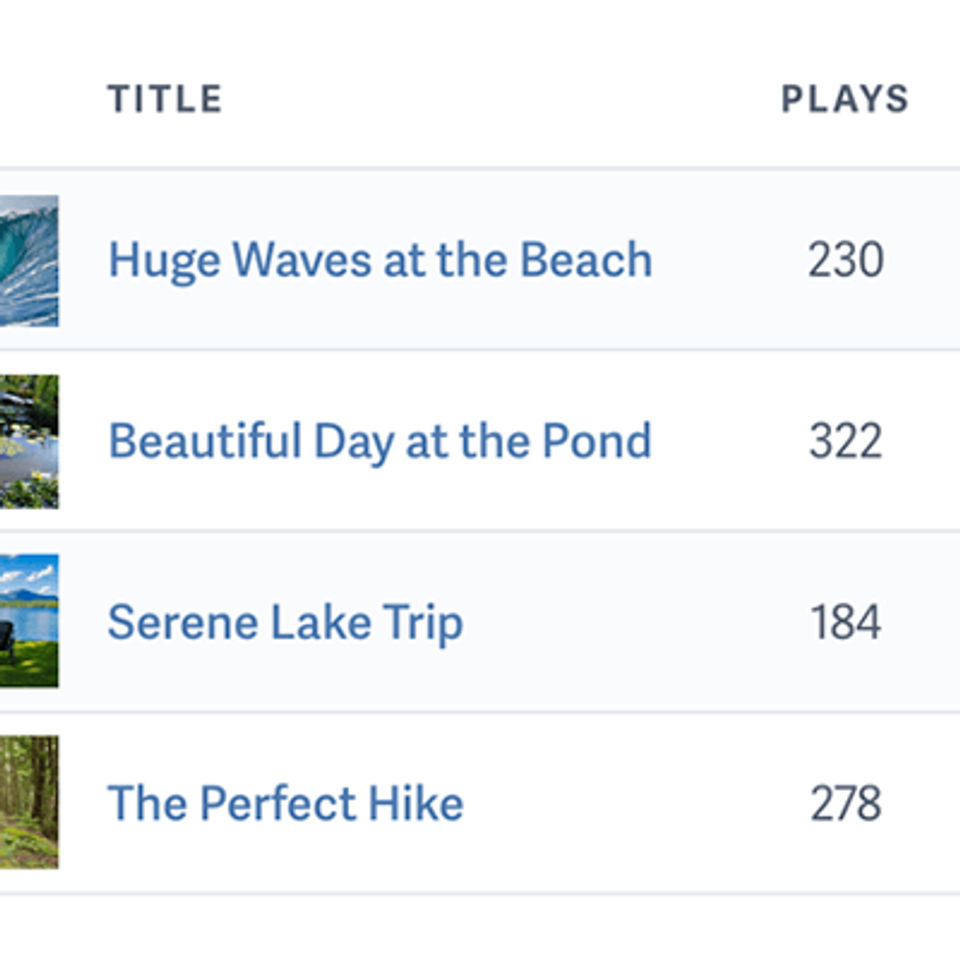The image size is (960, 960).
Task: Select the lake and mountain thumbnail
Action: pyautogui.click(x=28, y=621)
